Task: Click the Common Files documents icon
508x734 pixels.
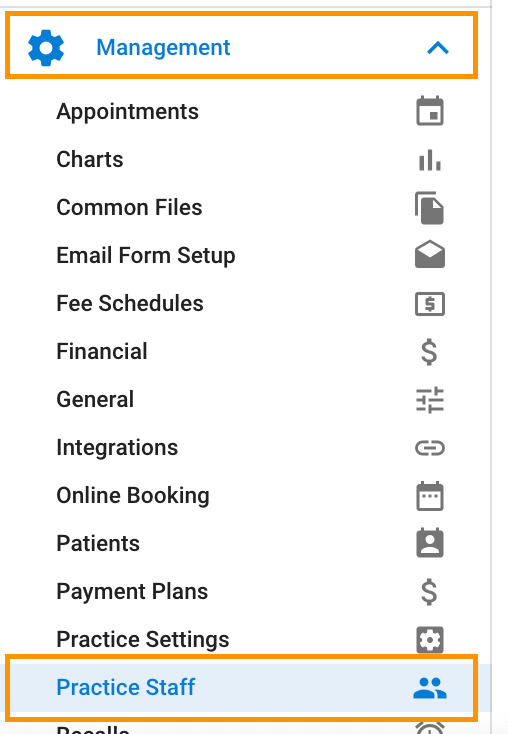Action: [429, 208]
